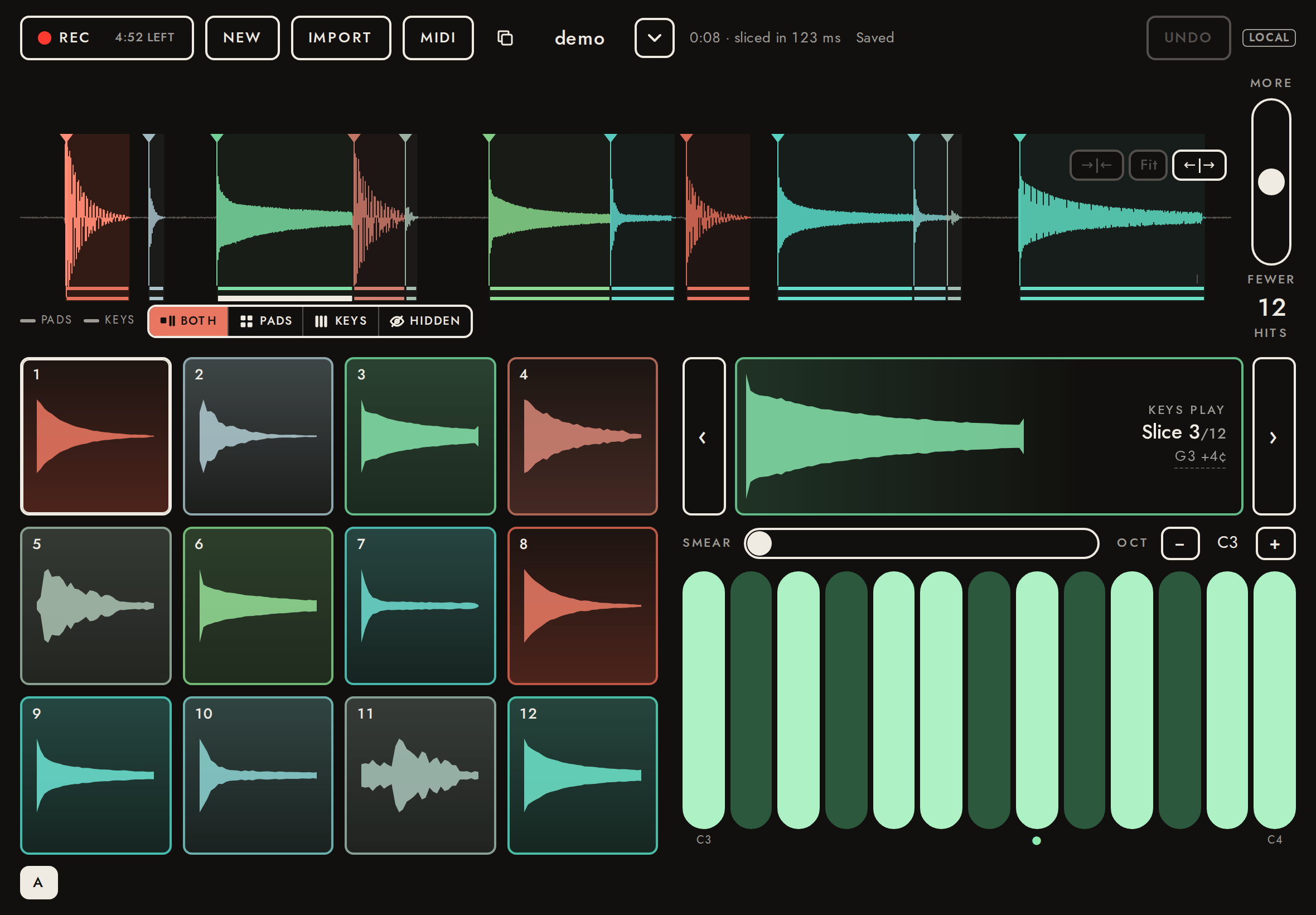The width and height of the screenshot is (1316, 915).
Task: Trigger pad 11
Action: 420,776
